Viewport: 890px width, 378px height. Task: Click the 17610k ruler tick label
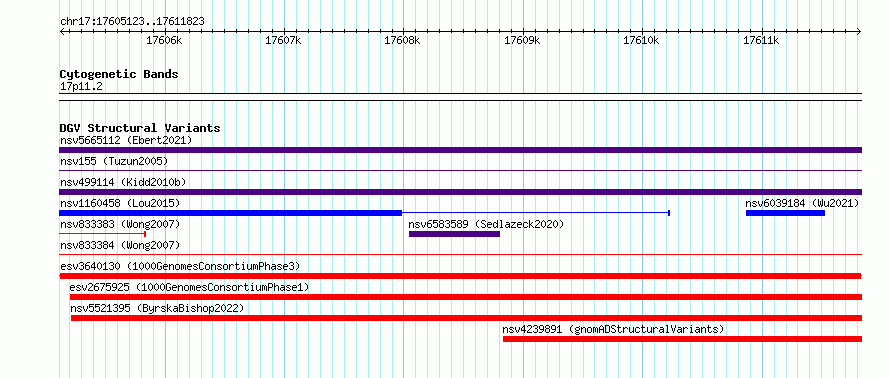pyautogui.click(x=642, y=41)
